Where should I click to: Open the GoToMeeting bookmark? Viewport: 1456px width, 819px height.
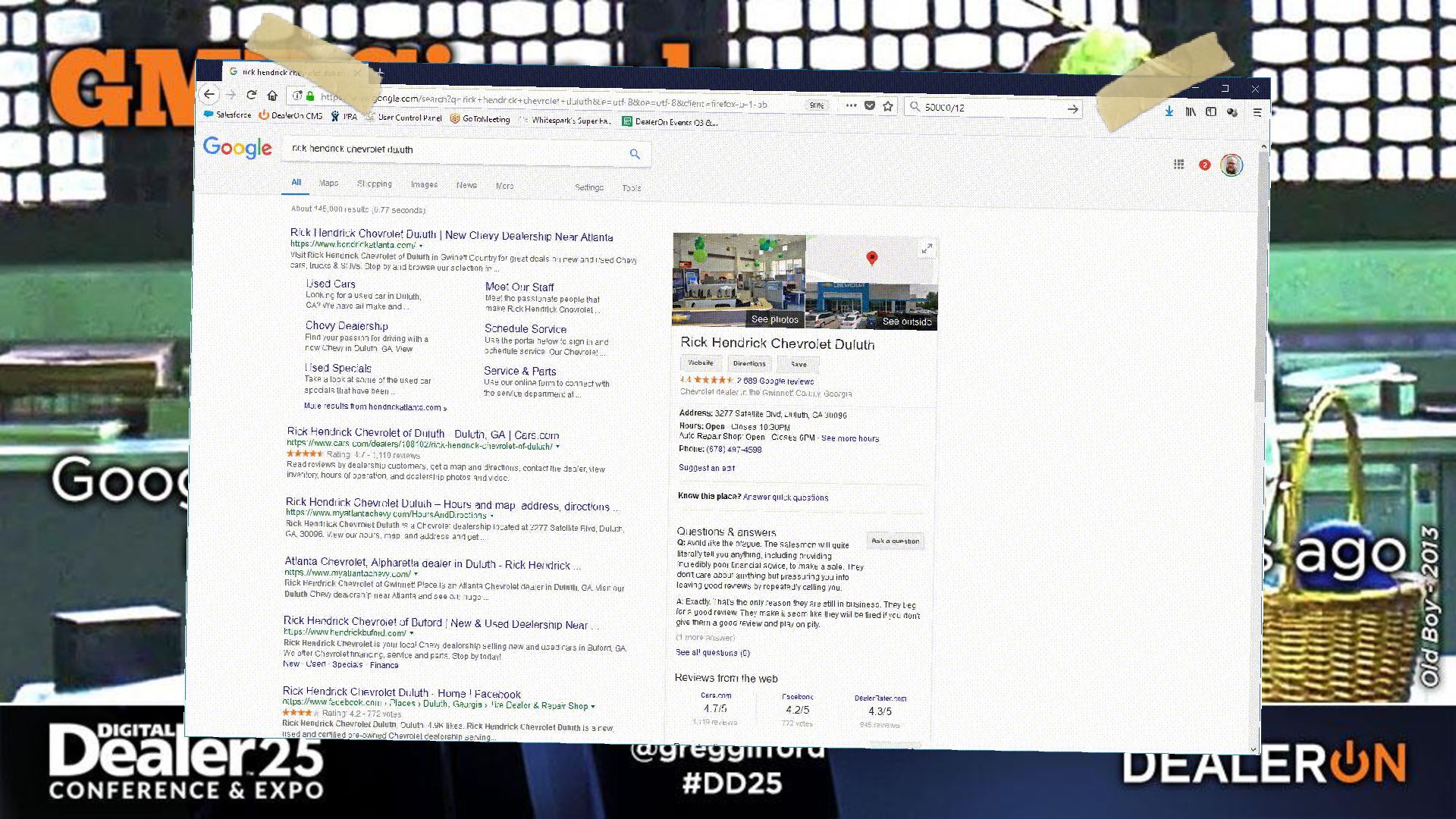pos(480,118)
